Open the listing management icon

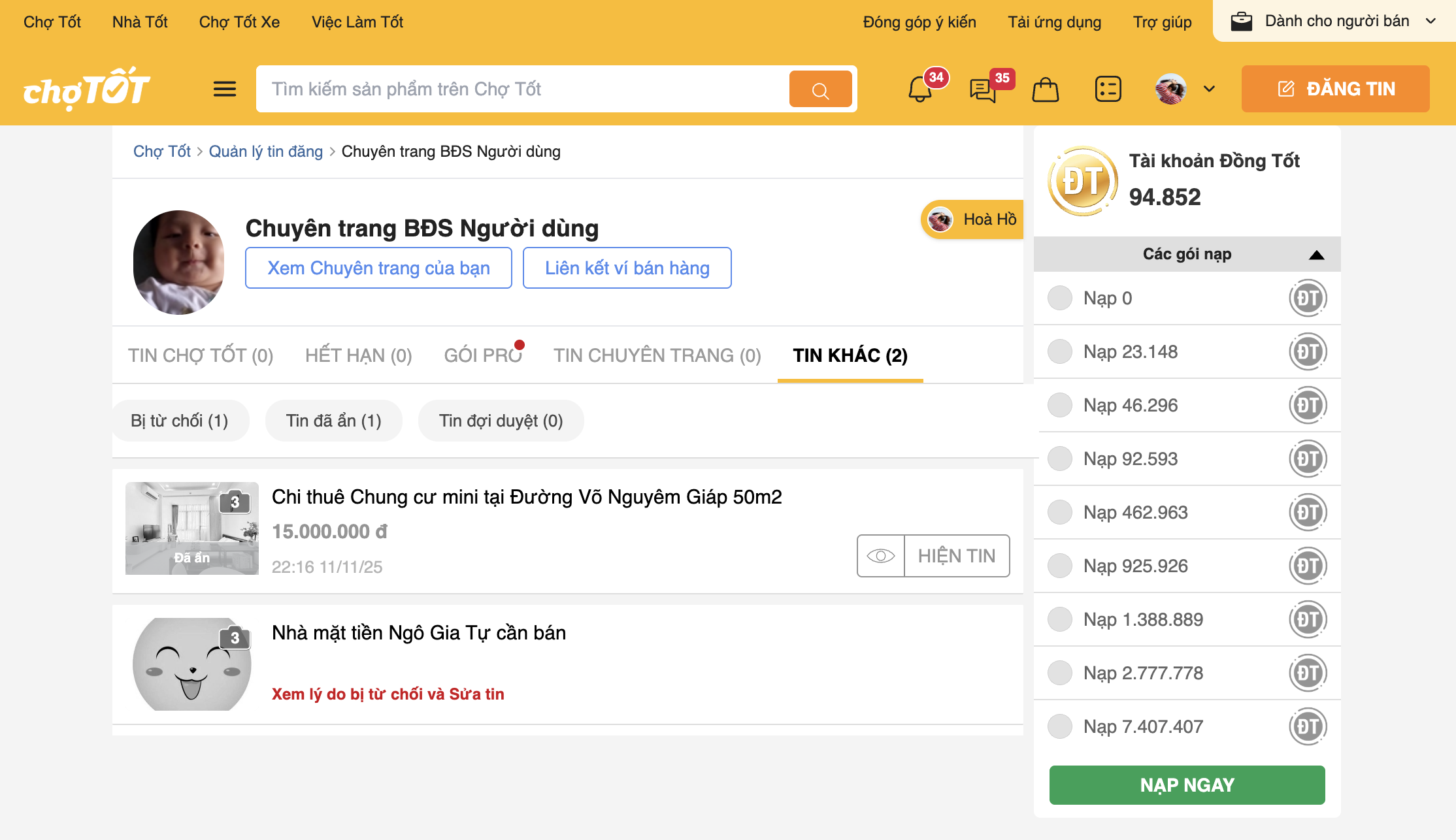(x=1108, y=89)
